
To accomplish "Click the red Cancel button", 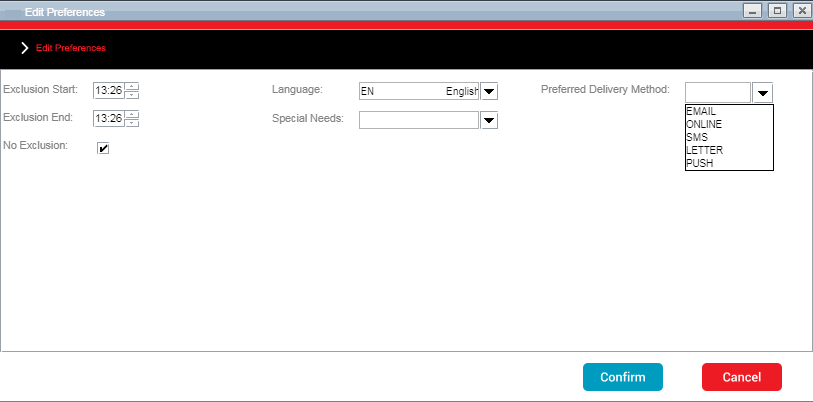I will tap(741, 377).
